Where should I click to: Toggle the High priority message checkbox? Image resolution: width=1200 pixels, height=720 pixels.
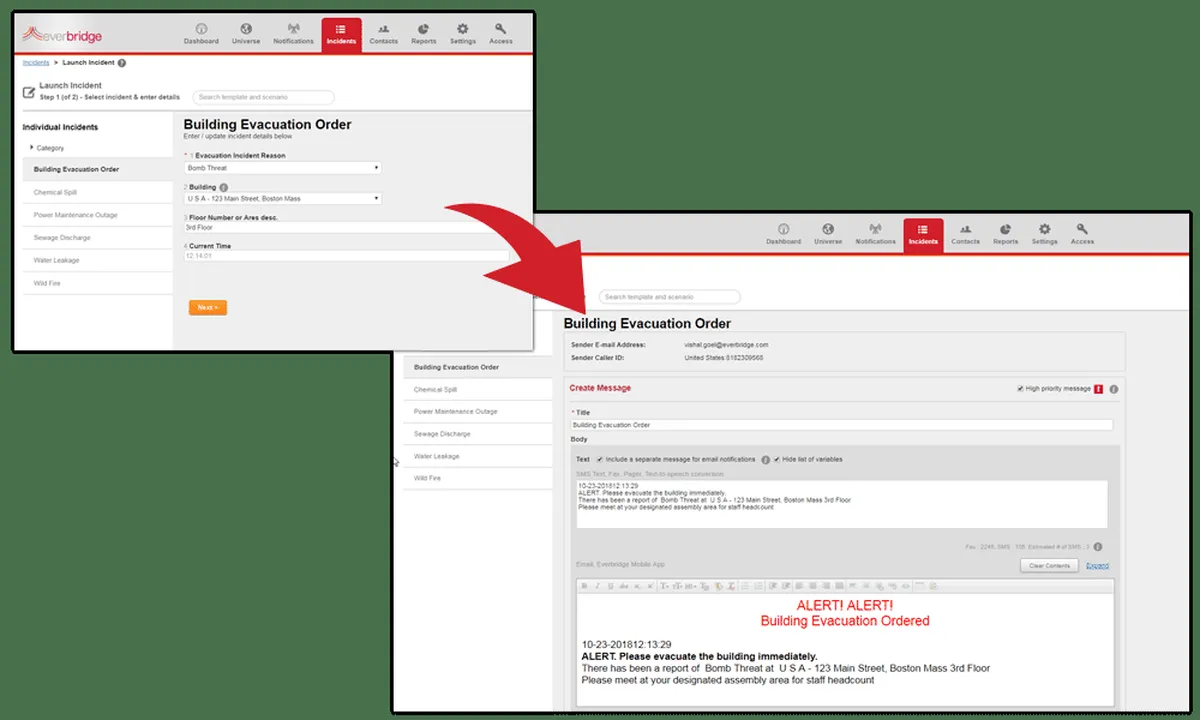pyautogui.click(x=1019, y=388)
